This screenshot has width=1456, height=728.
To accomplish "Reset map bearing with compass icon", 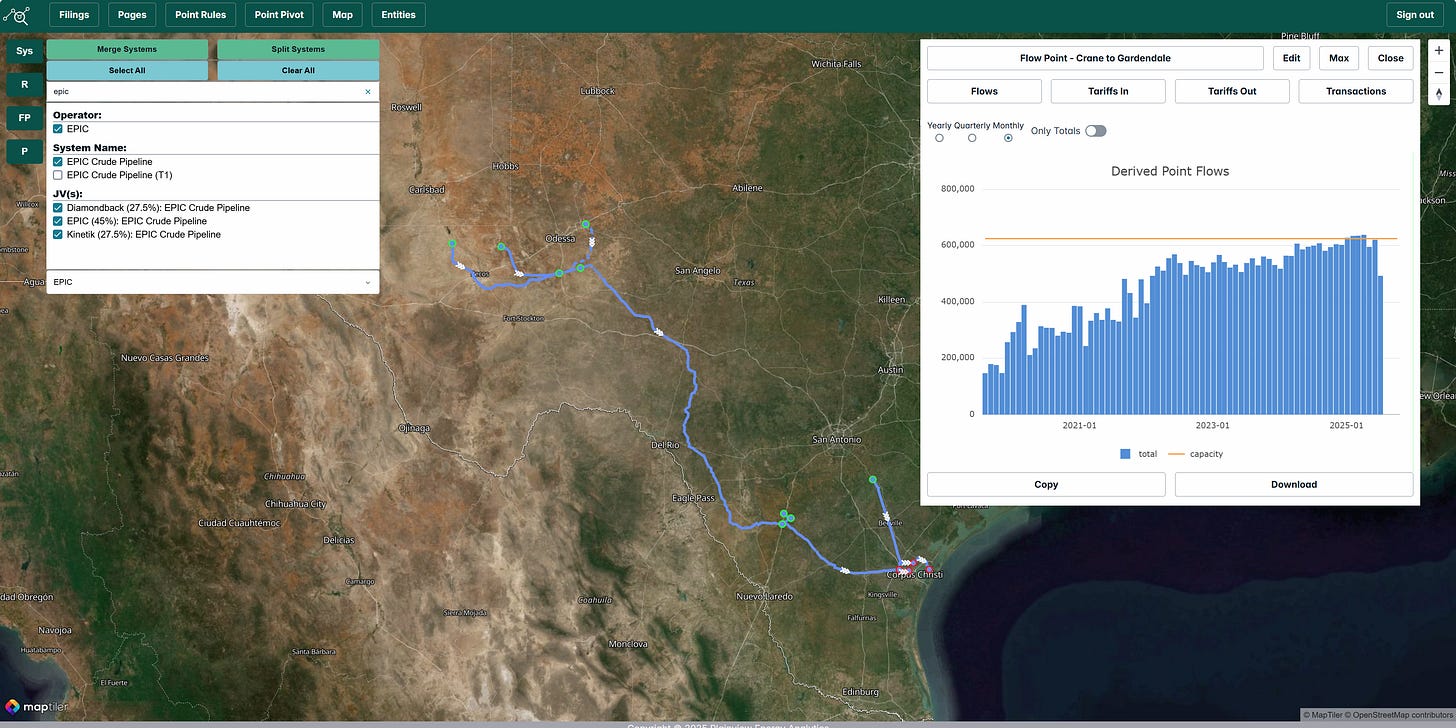I will 1439,94.
